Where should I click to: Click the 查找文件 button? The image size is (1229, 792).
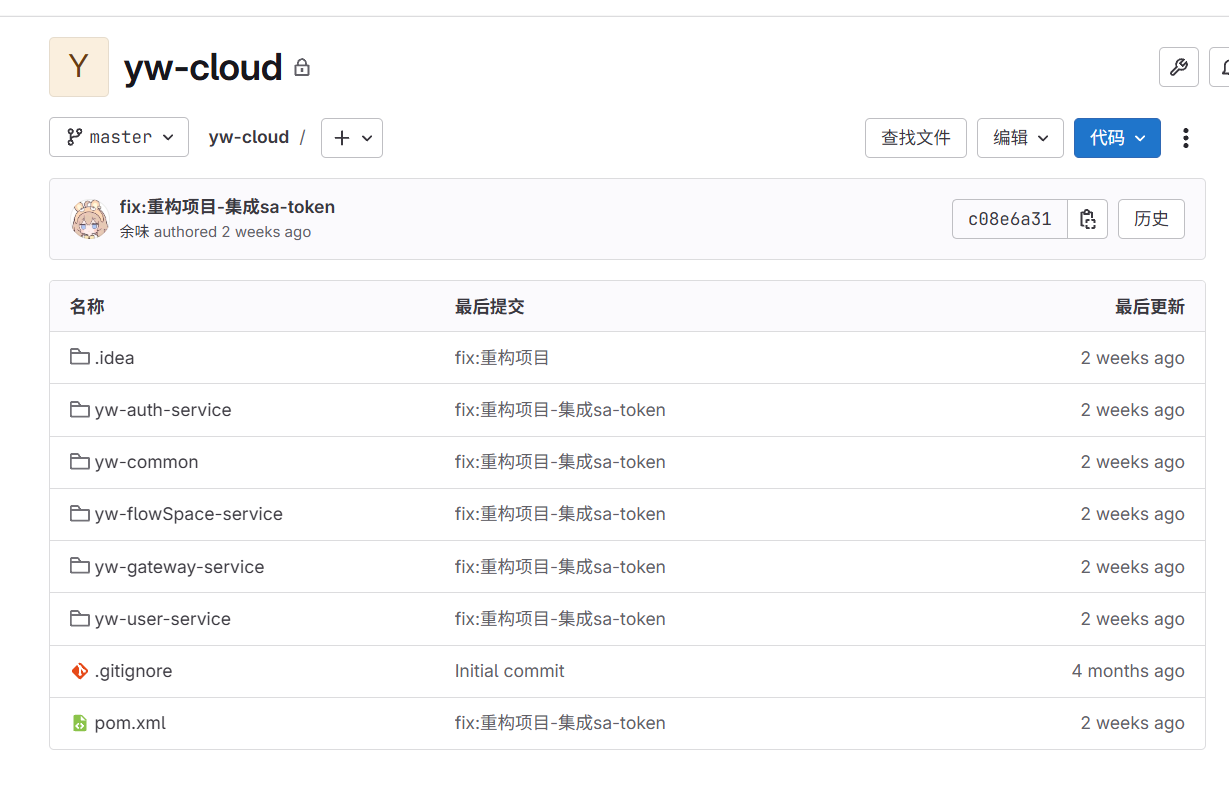[x=915, y=138]
